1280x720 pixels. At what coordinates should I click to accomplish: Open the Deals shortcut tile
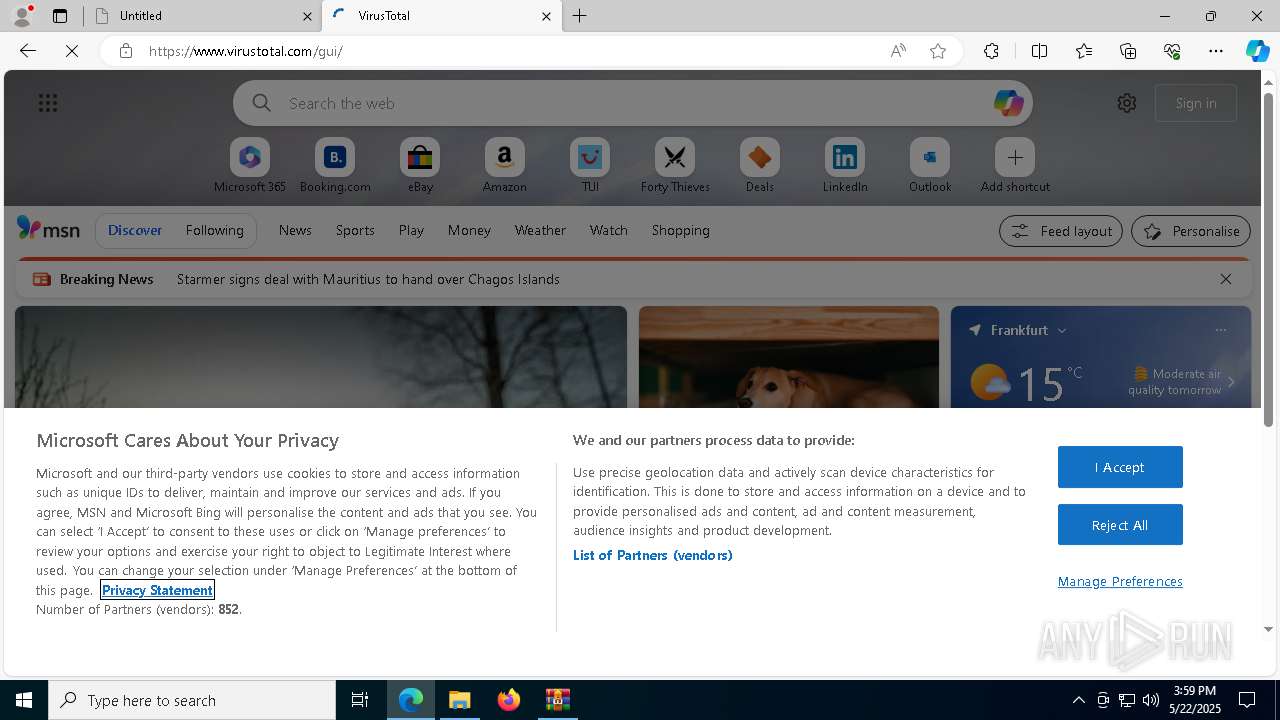point(760,166)
